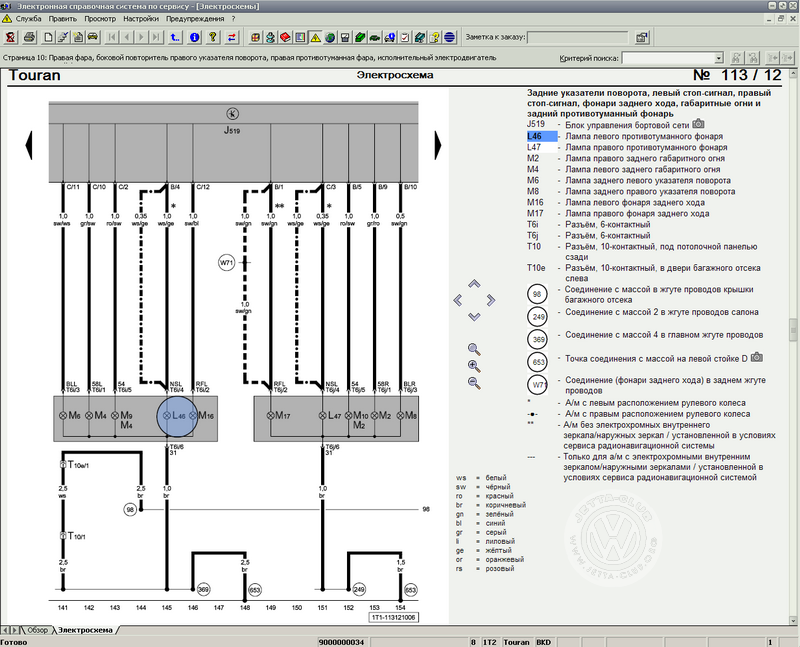Click the red book toolbar icon

[x=285, y=37]
